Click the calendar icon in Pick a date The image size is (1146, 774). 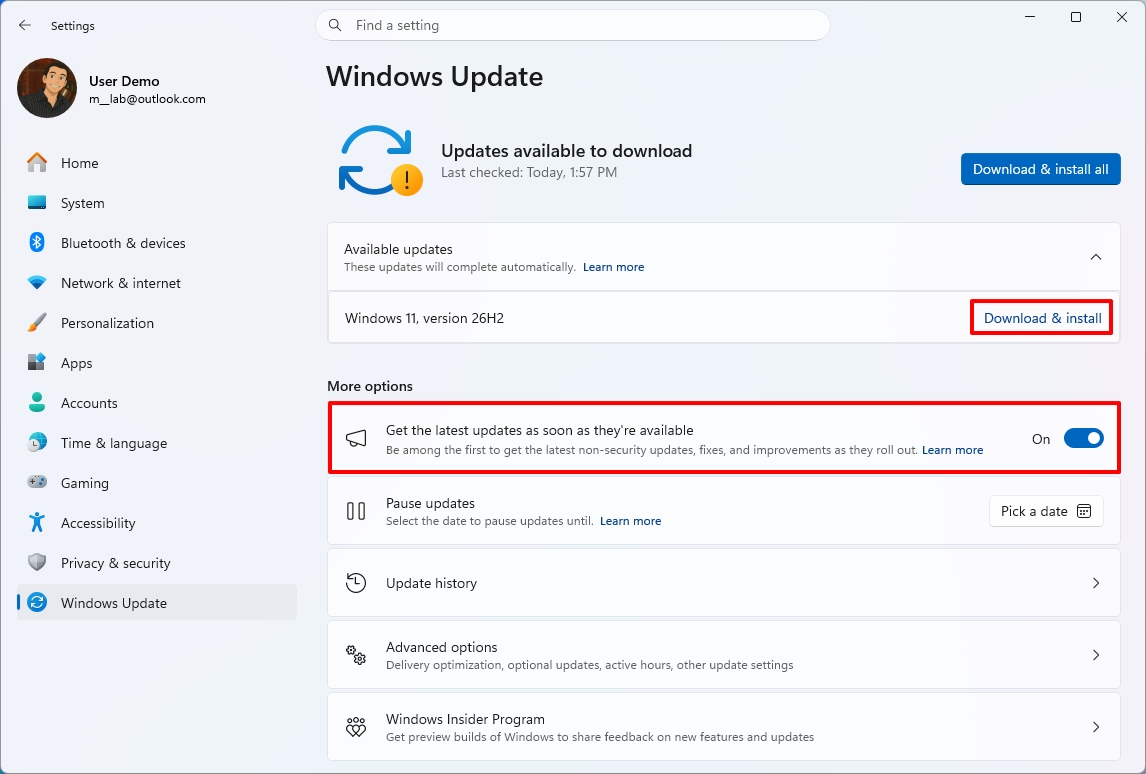(1084, 511)
